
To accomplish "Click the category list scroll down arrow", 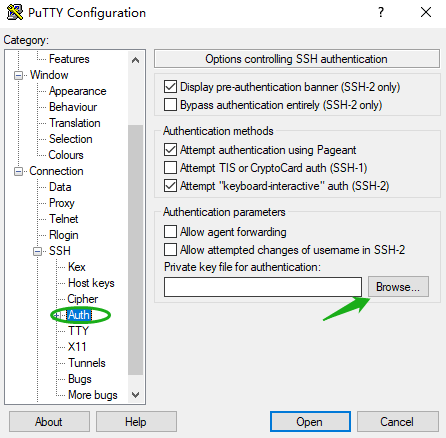I will (x=135, y=395).
